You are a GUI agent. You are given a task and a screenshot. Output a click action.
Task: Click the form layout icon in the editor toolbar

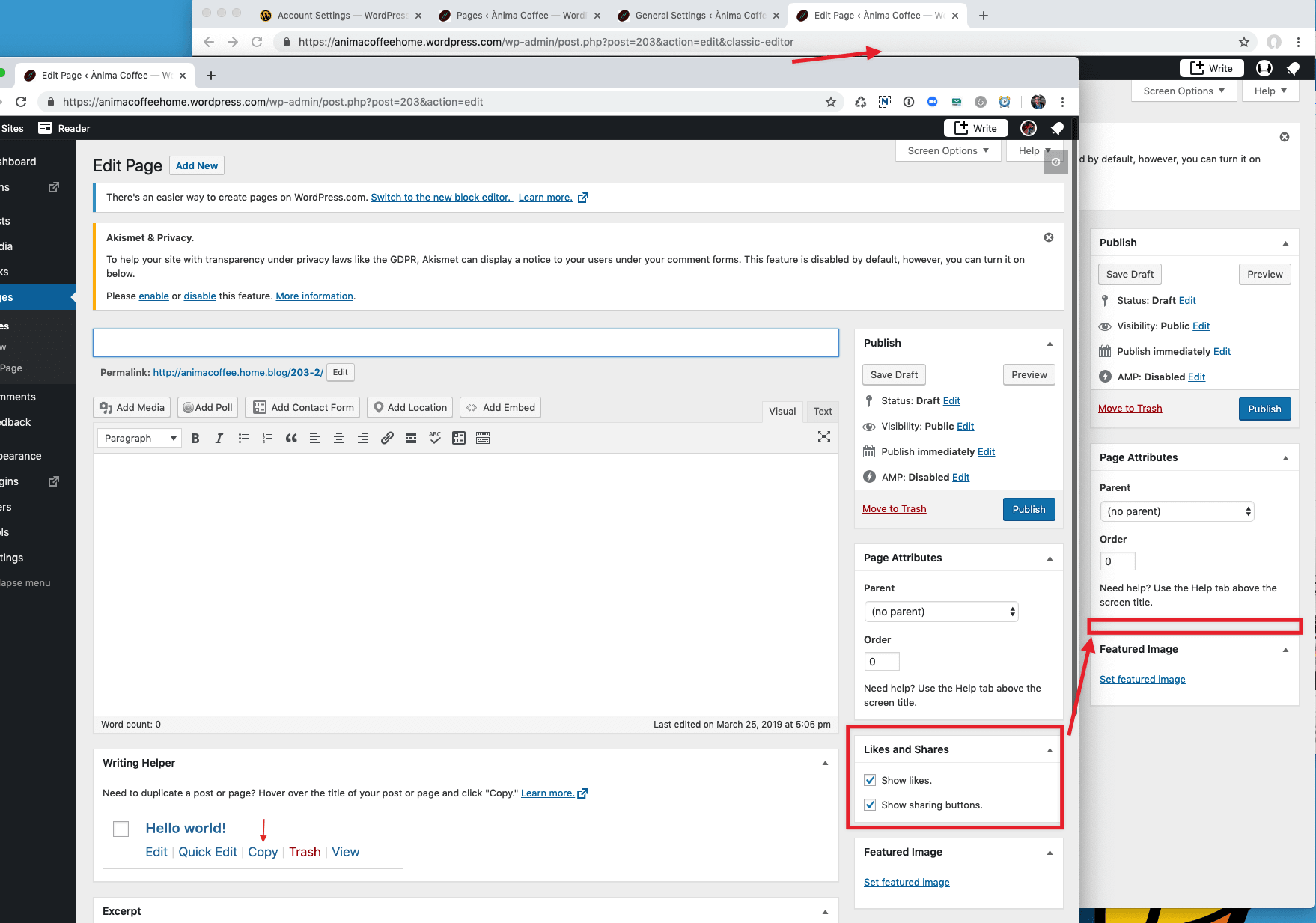pyautogui.click(x=459, y=439)
